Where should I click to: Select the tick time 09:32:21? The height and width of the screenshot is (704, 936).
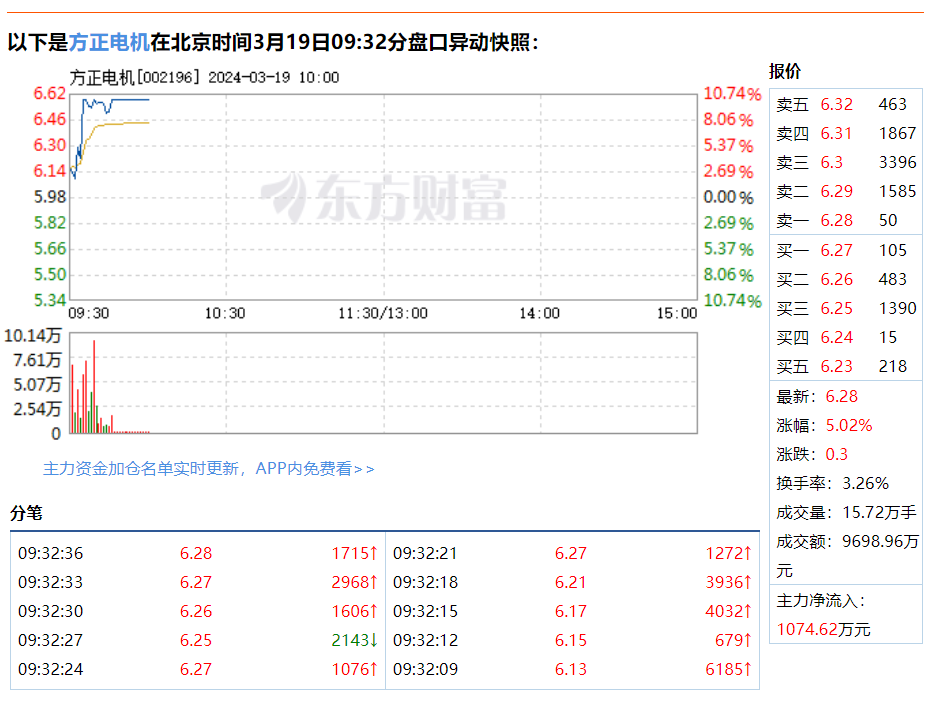pos(426,553)
